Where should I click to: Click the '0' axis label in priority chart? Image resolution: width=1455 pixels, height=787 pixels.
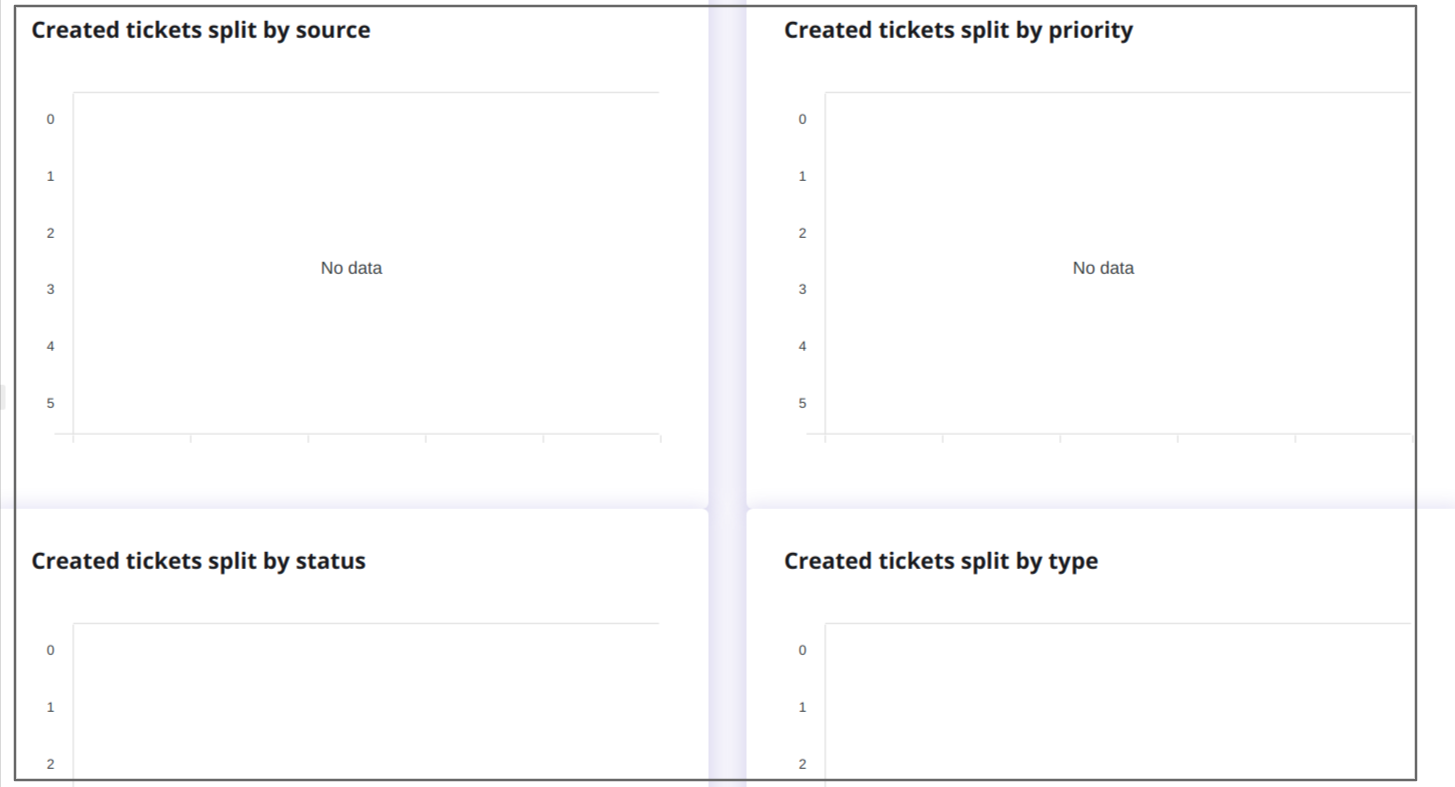[x=802, y=118]
